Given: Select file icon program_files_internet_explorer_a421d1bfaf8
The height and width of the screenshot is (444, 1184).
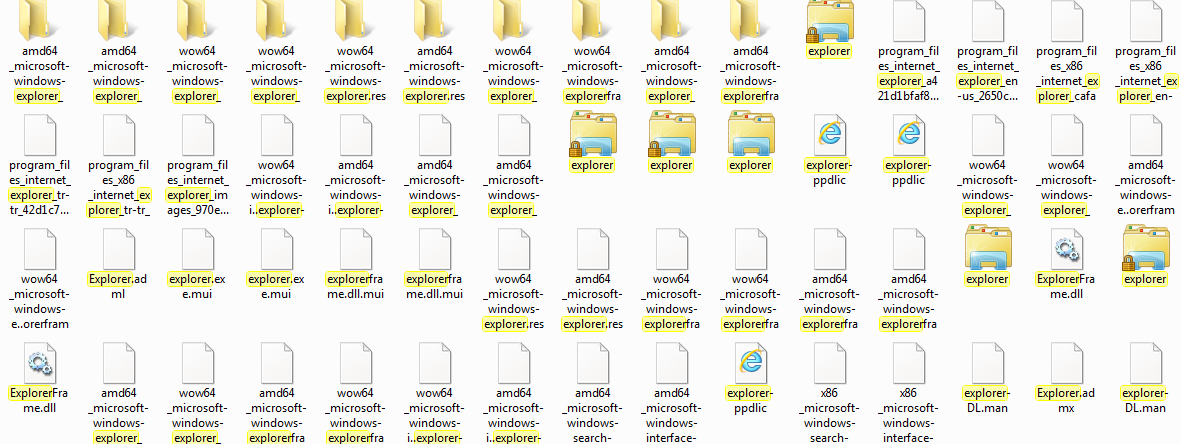Looking at the screenshot, I should coord(908,20).
